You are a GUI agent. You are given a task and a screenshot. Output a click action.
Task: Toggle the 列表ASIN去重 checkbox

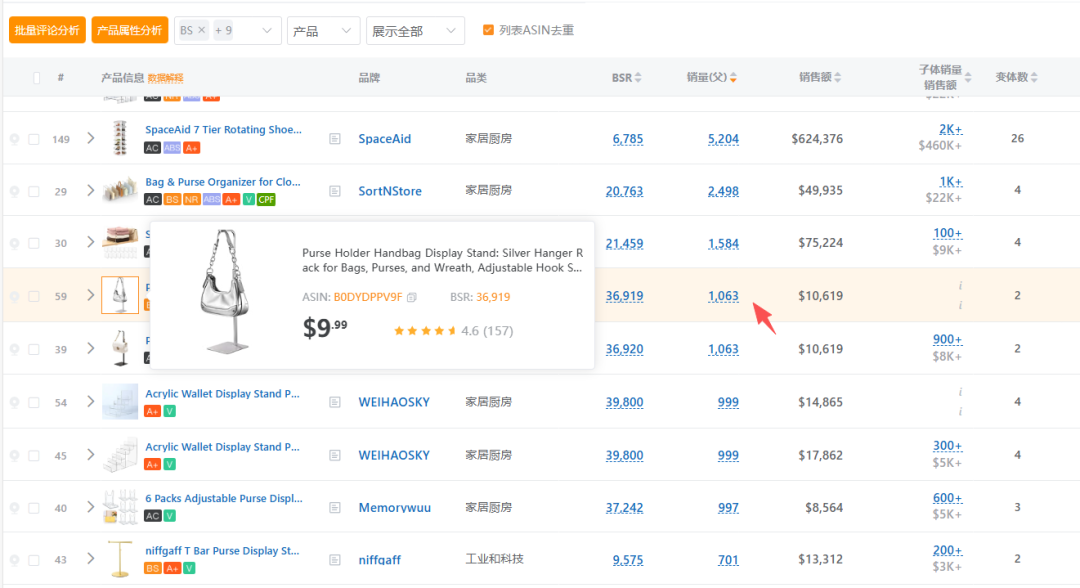[488, 30]
